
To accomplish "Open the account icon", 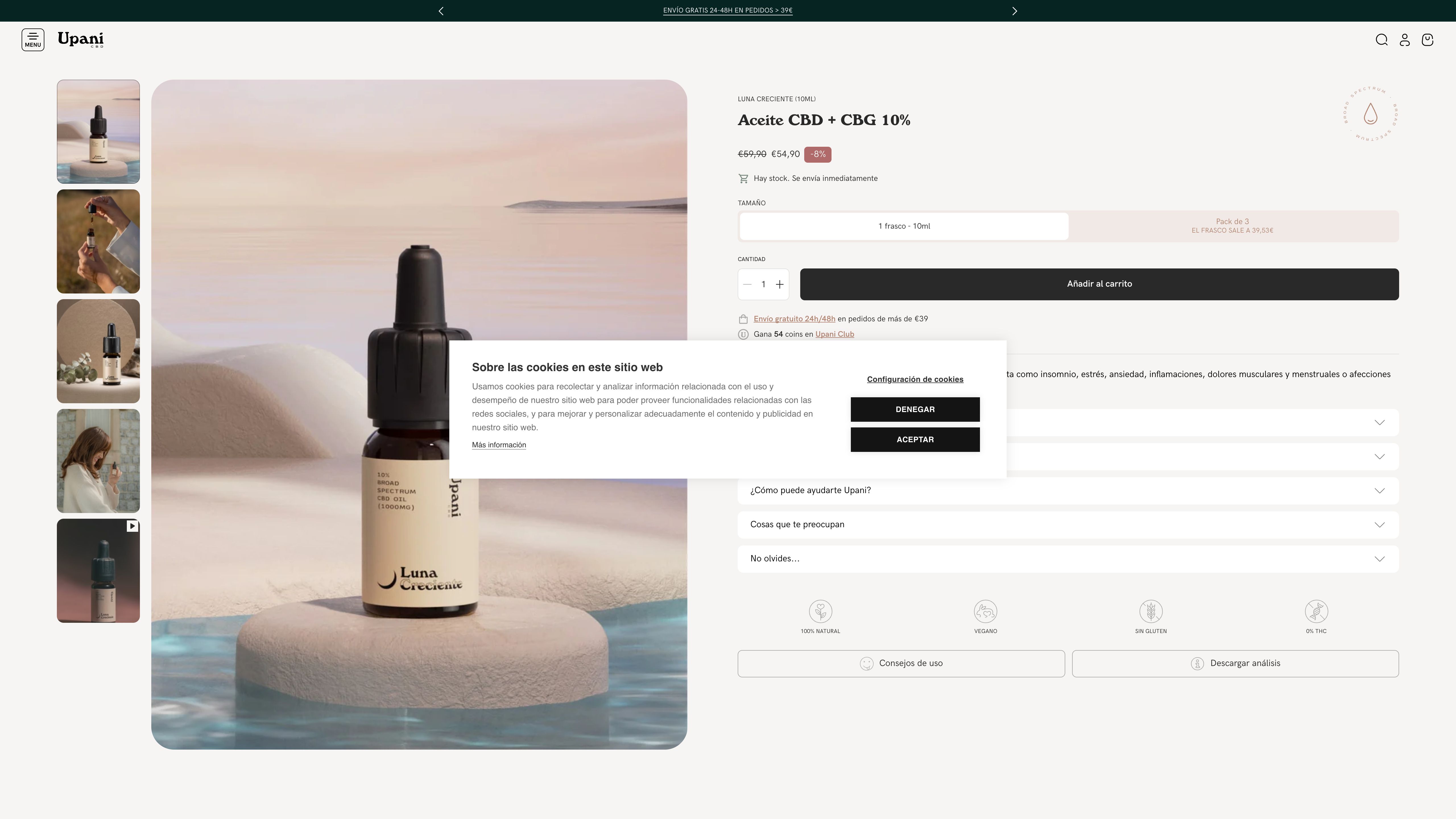I will [x=1404, y=40].
